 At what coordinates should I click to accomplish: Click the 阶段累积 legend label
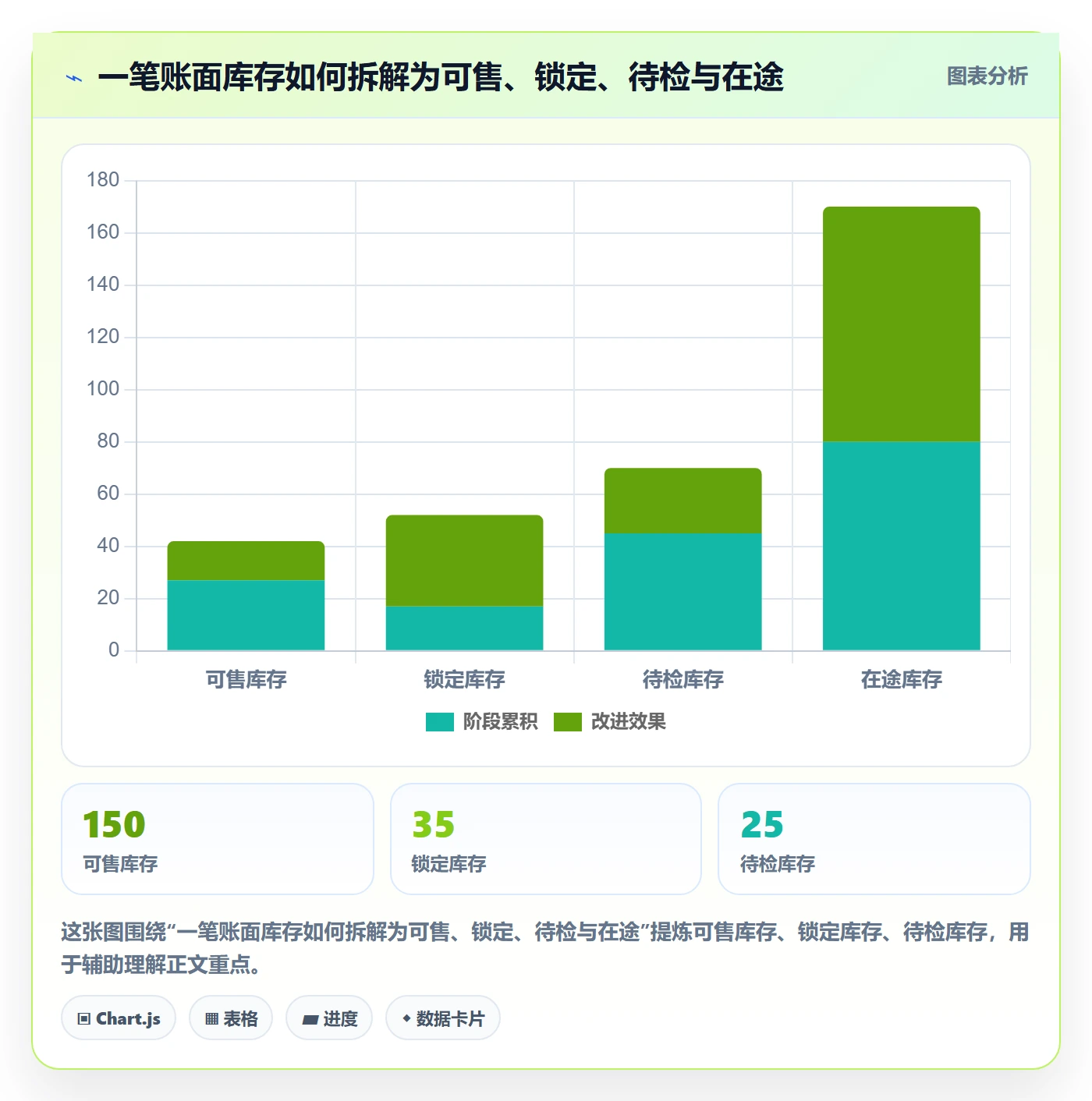coord(500,722)
